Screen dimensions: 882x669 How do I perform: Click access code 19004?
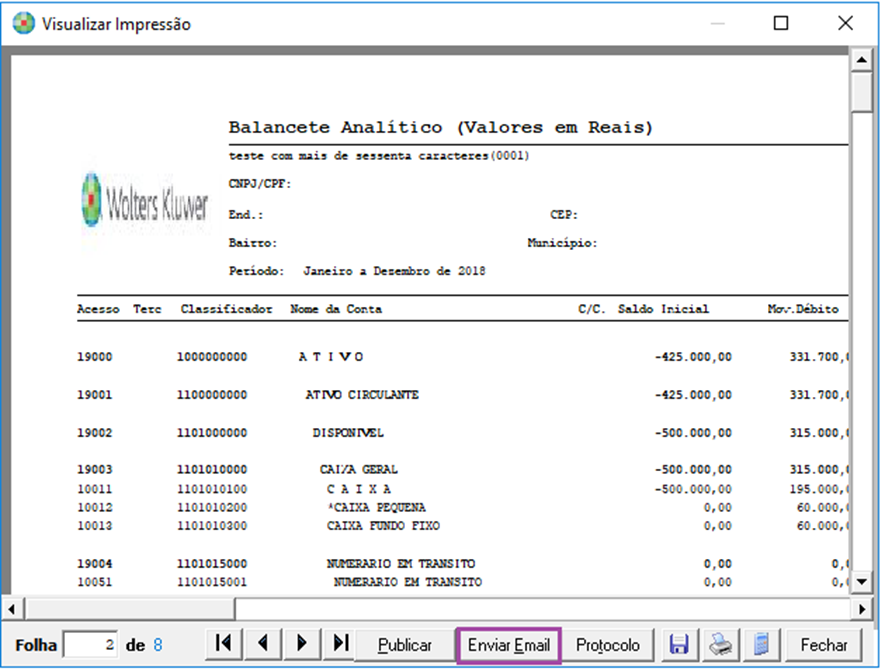94,564
